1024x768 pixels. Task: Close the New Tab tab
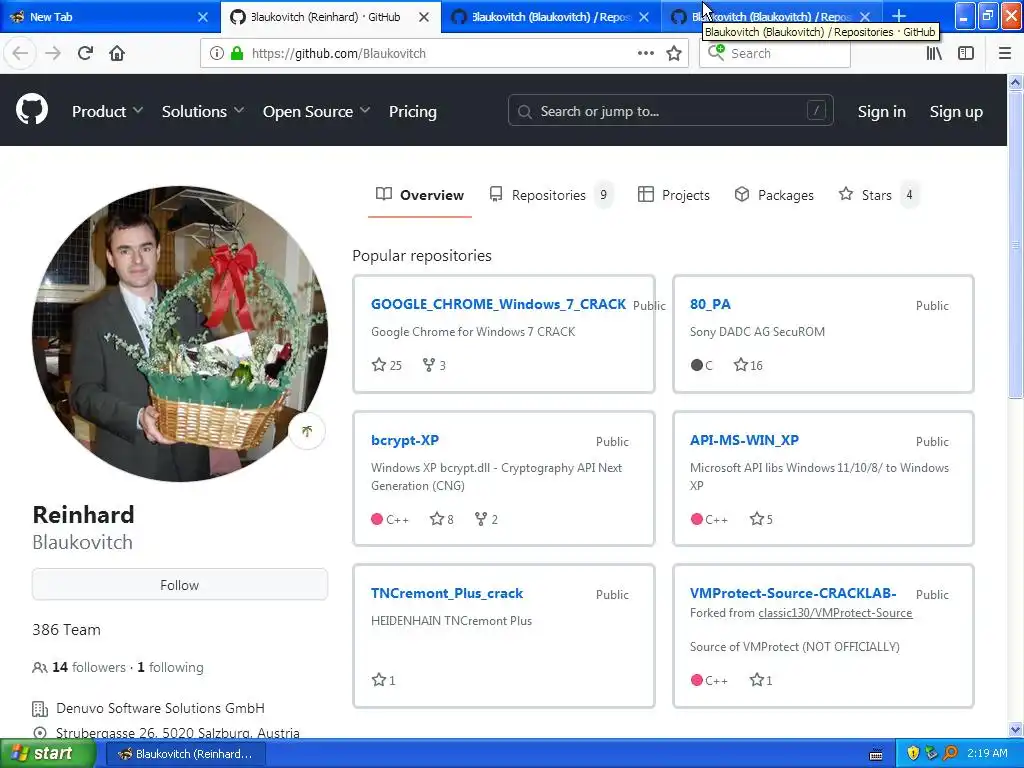[x=203, y=17]
